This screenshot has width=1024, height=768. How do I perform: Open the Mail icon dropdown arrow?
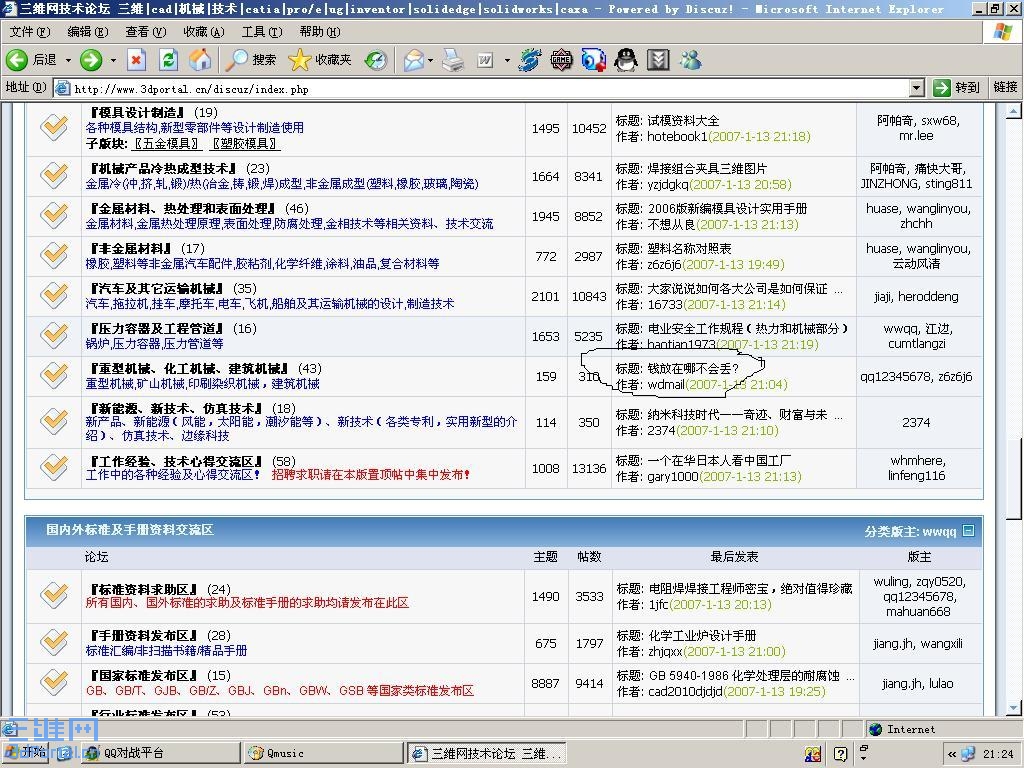(x=430, y=60)
